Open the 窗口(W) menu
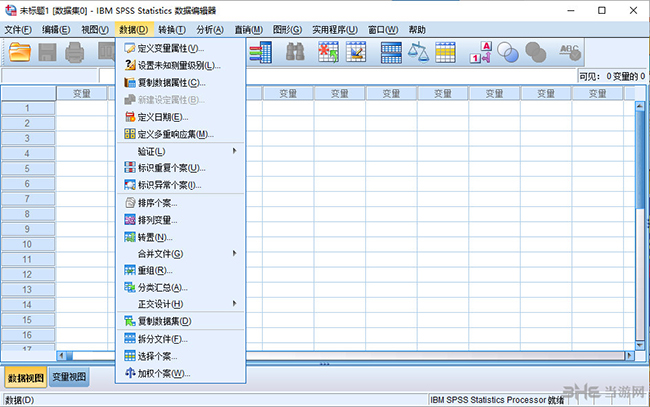The height and width of the screenshot is (407, 650). pyautogui.click(x=383, y=30)
